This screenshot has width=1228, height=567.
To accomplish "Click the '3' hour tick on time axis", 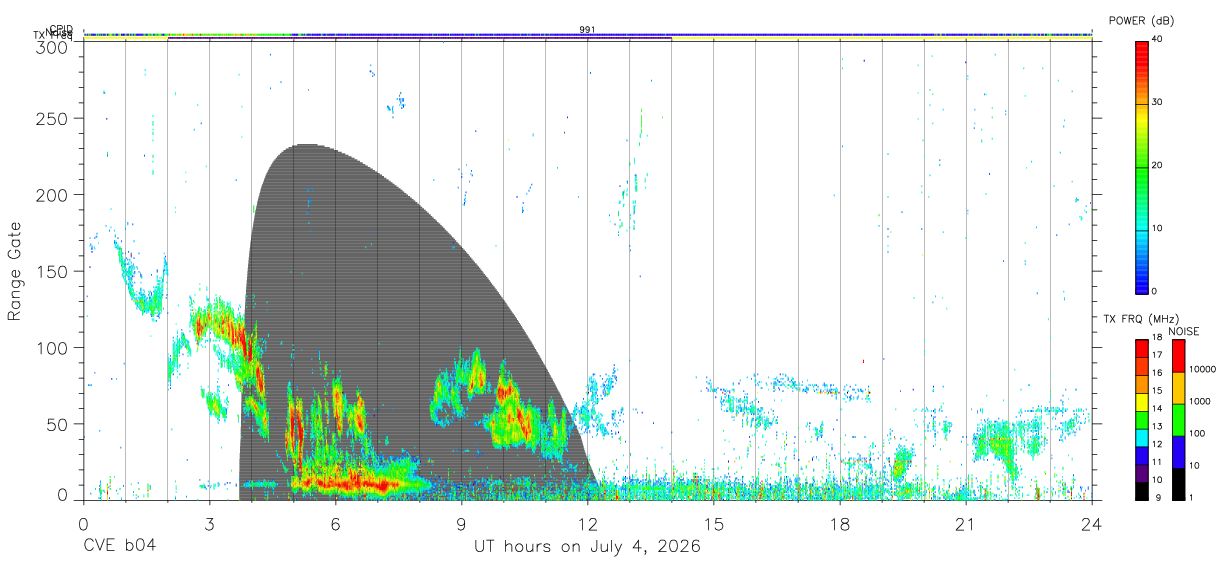I will click(x=209, y=525).
